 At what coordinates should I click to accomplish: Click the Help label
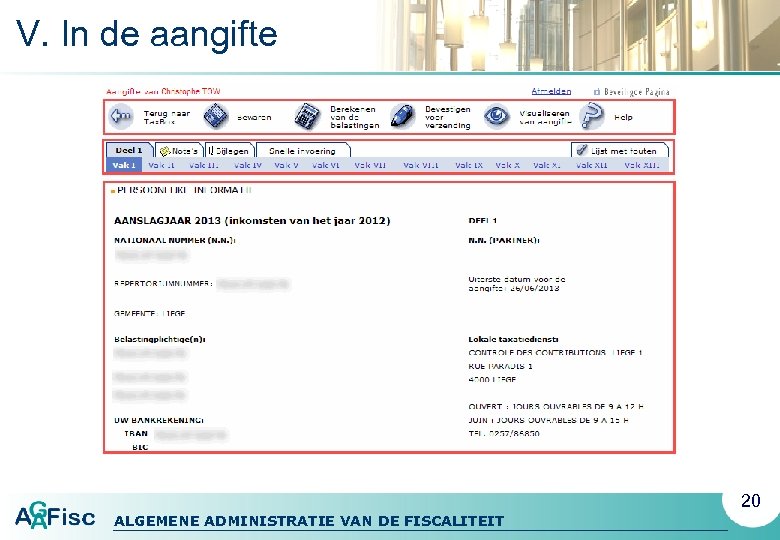623,117
